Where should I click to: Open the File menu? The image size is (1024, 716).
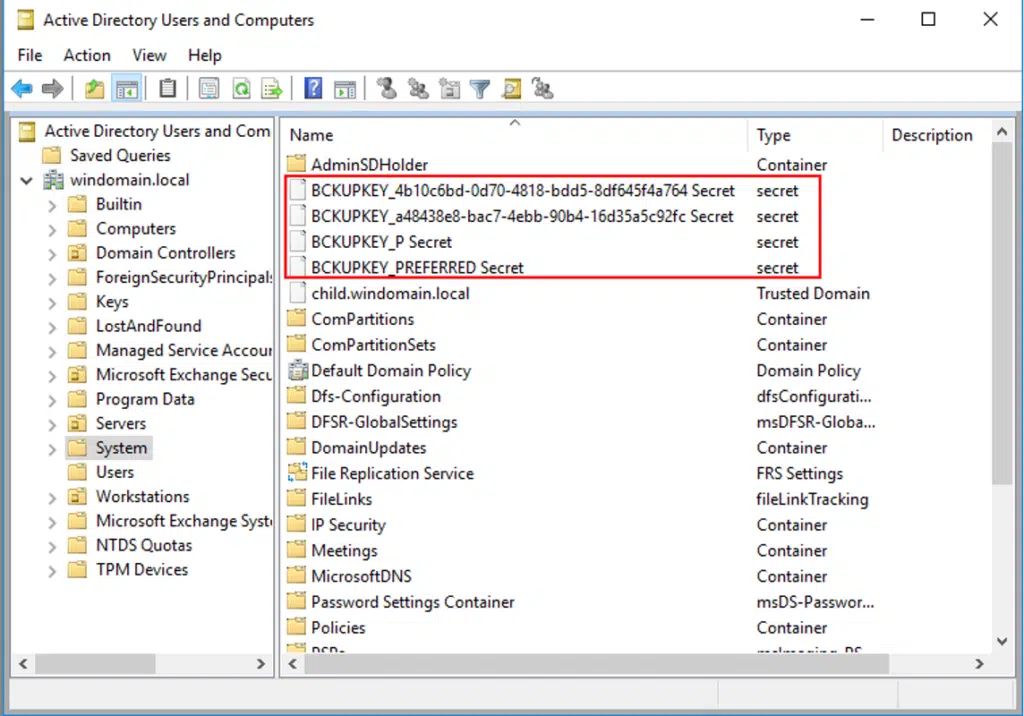click(30, 56)
